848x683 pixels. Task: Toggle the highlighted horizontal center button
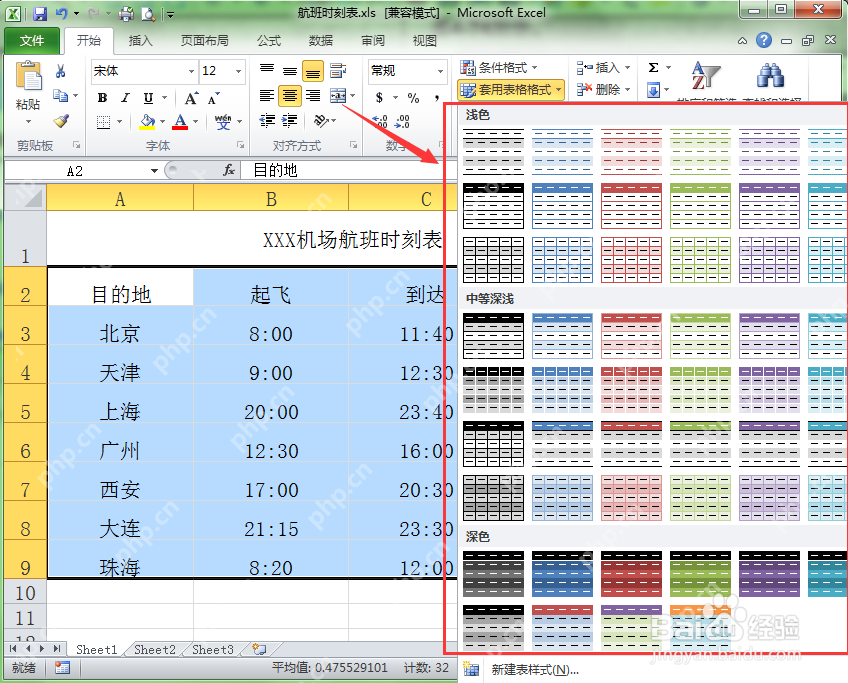pyautogui.click(x=290, y=96)
